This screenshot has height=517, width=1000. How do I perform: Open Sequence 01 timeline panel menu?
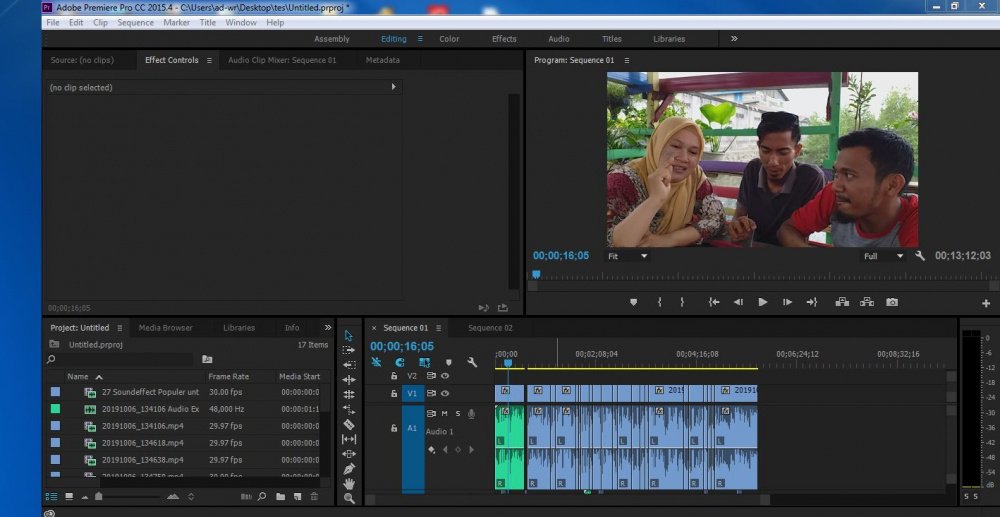tap(438, 328)
